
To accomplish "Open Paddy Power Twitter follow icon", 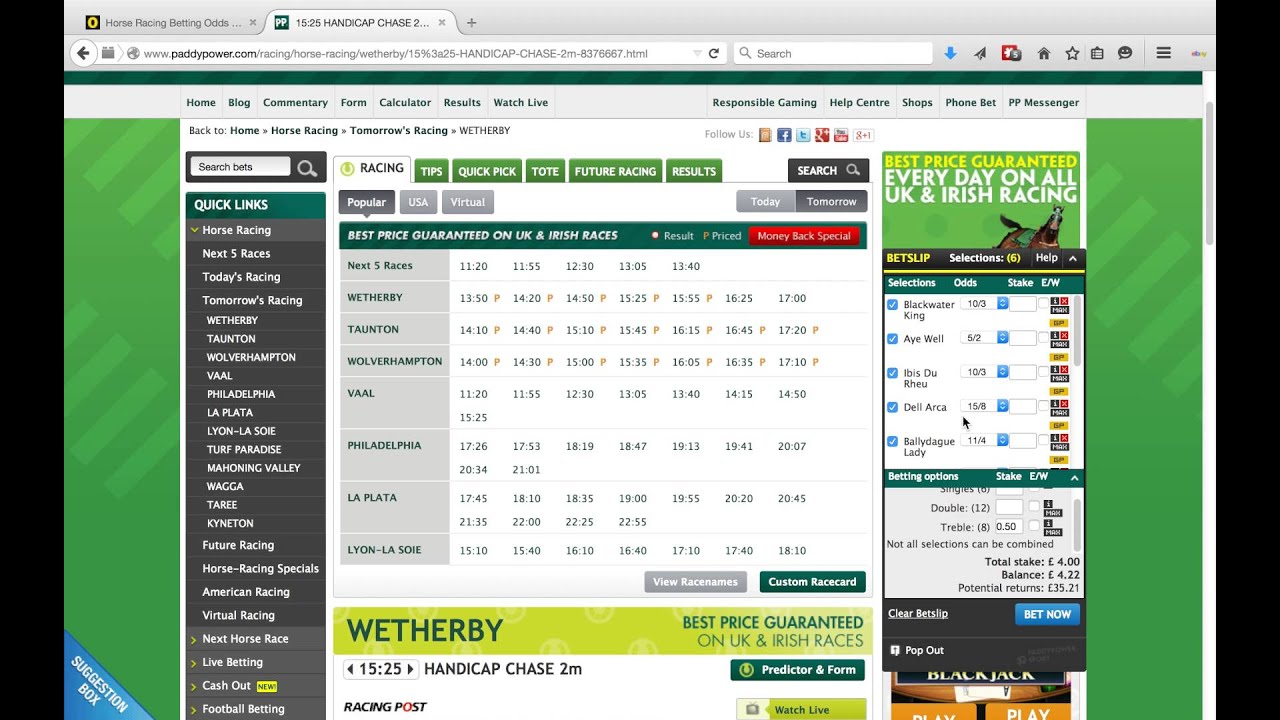I will 803,135.
